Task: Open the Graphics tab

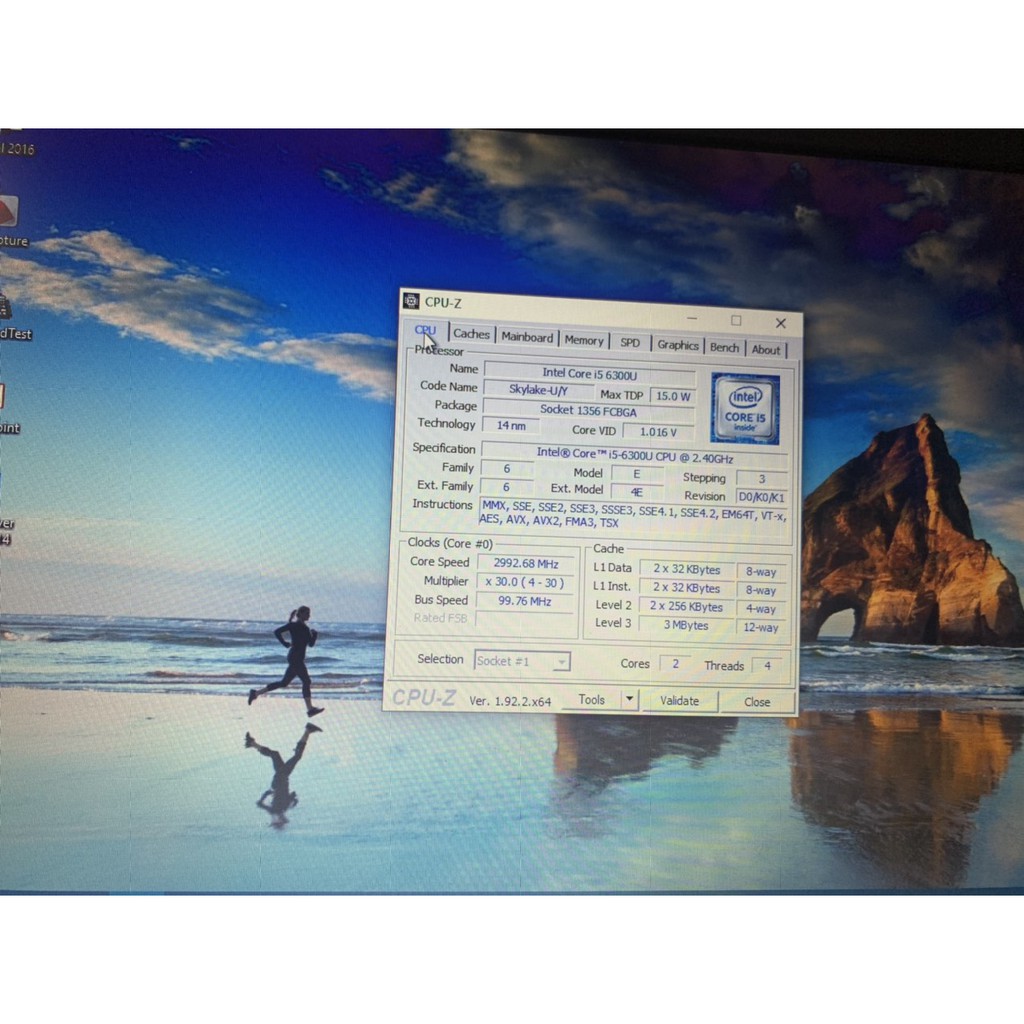Action: coord(678,344)
